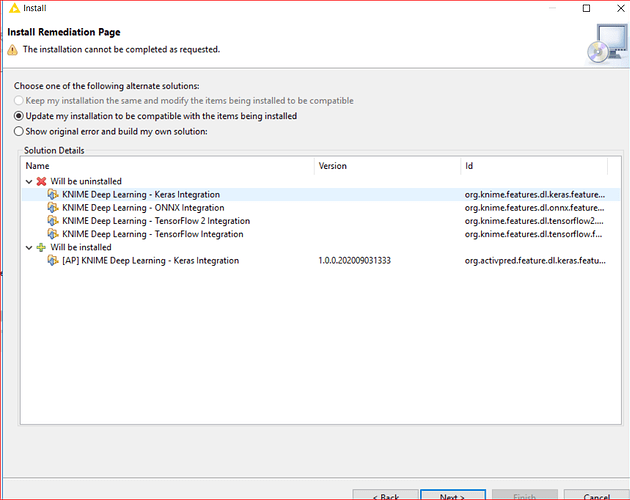630x500 pixels.
Task: Click the Version column header
Action: tap(387, 166)
